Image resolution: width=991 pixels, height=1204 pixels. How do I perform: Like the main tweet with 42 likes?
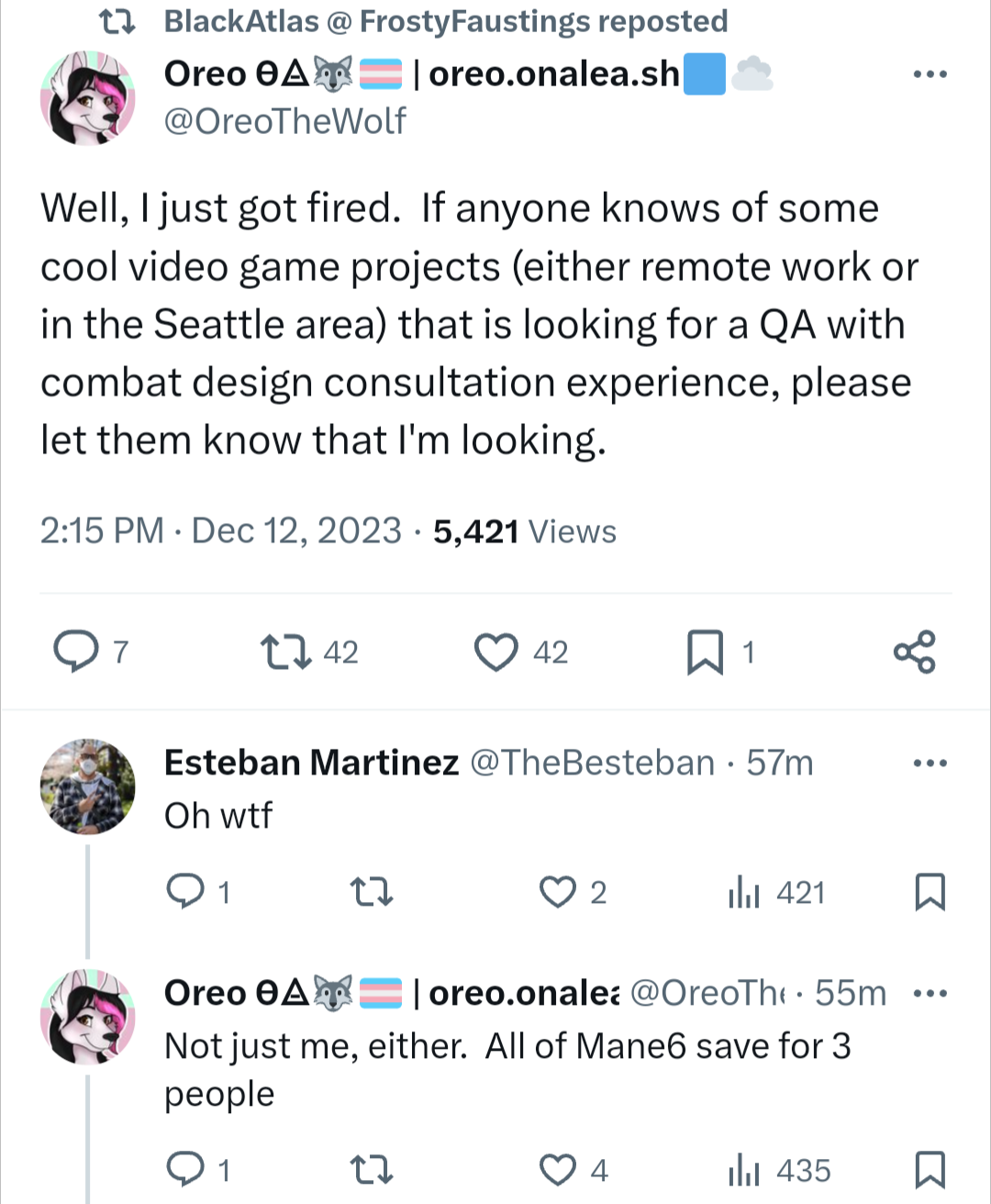pyautogui.click(x=496, y=652)
